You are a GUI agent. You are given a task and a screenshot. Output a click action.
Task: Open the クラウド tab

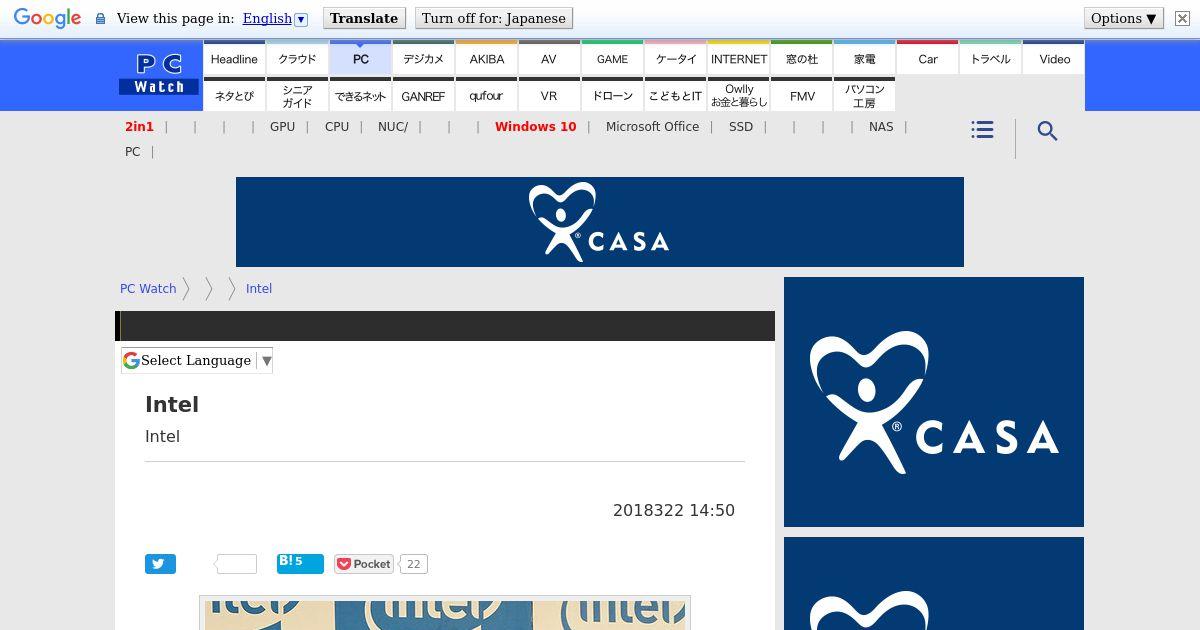297,59
